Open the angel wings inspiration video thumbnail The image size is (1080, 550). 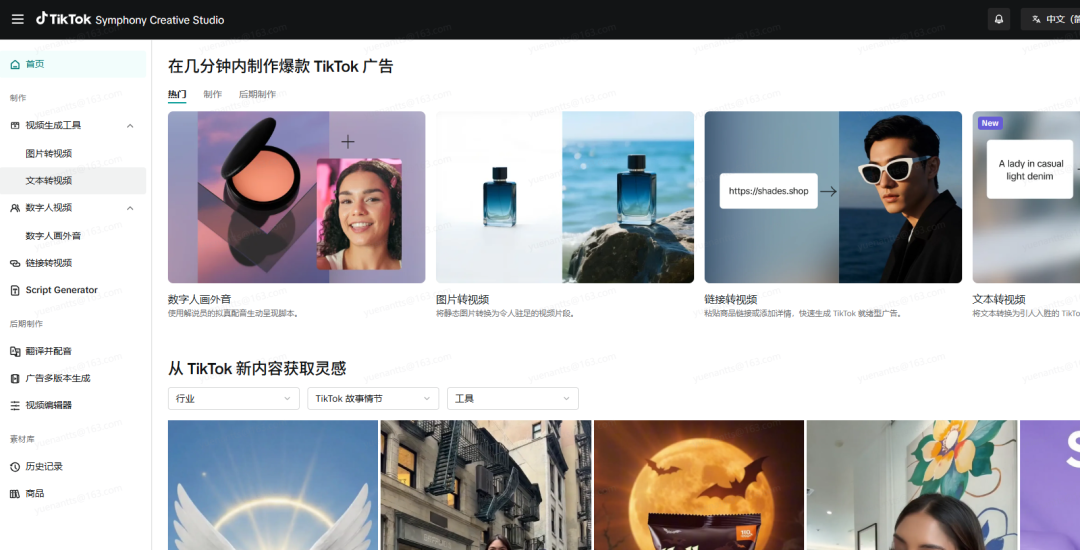[x=273, y=485]
